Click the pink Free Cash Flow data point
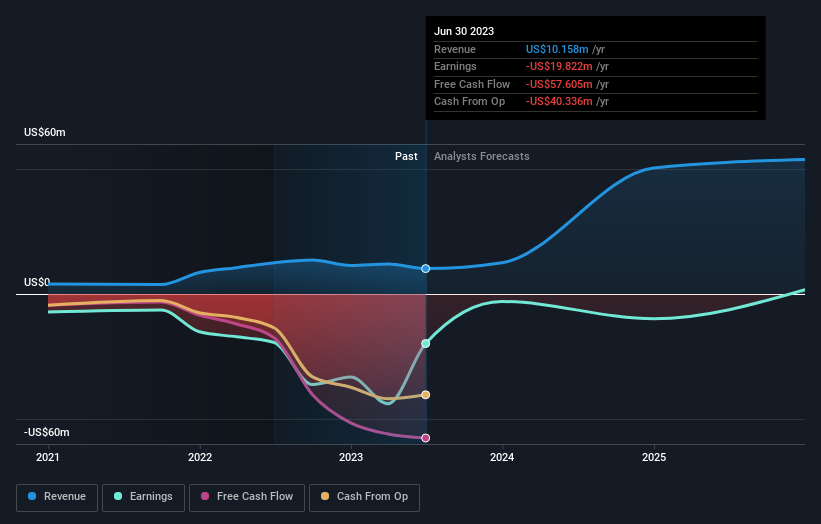 pos(426,438)
